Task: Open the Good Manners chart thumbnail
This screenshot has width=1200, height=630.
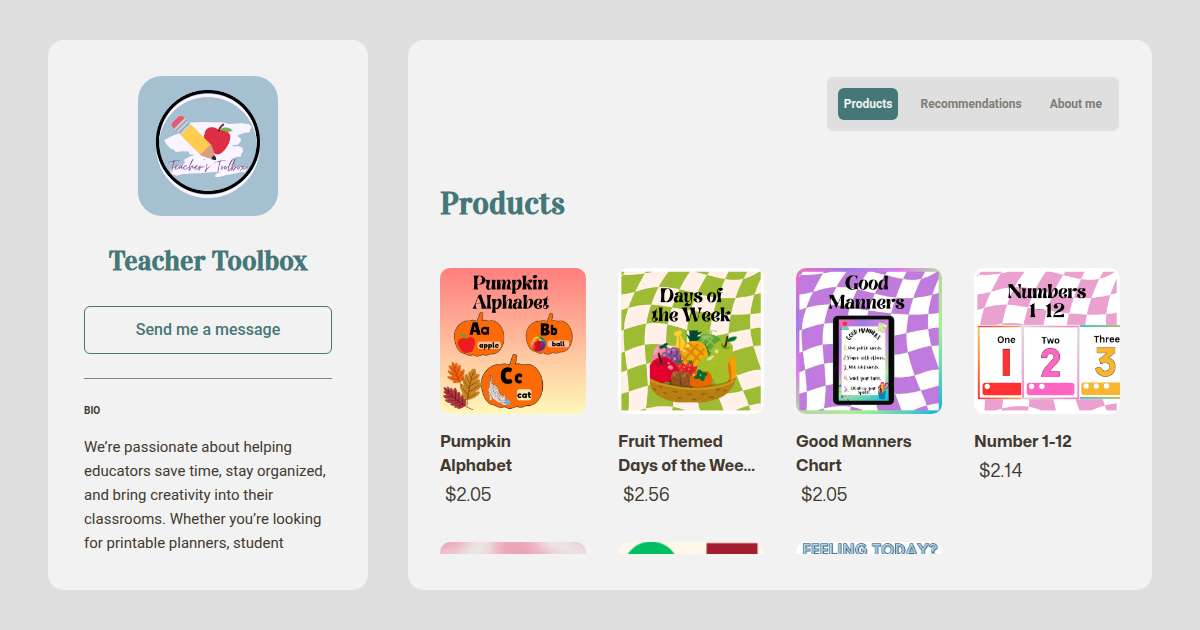Action: click(x=869, y=341)
